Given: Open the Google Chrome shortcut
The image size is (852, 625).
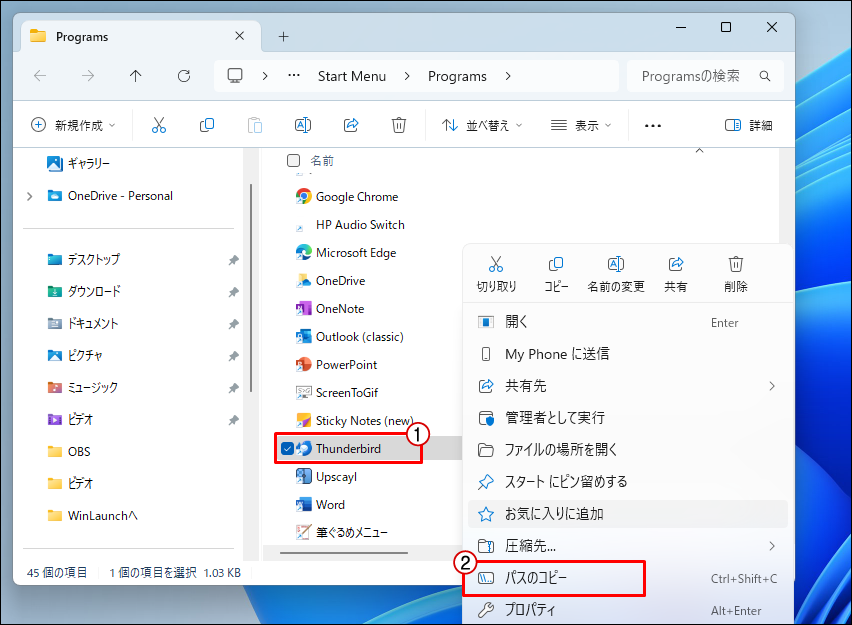Looking at the screenshot, I should 356,197.
